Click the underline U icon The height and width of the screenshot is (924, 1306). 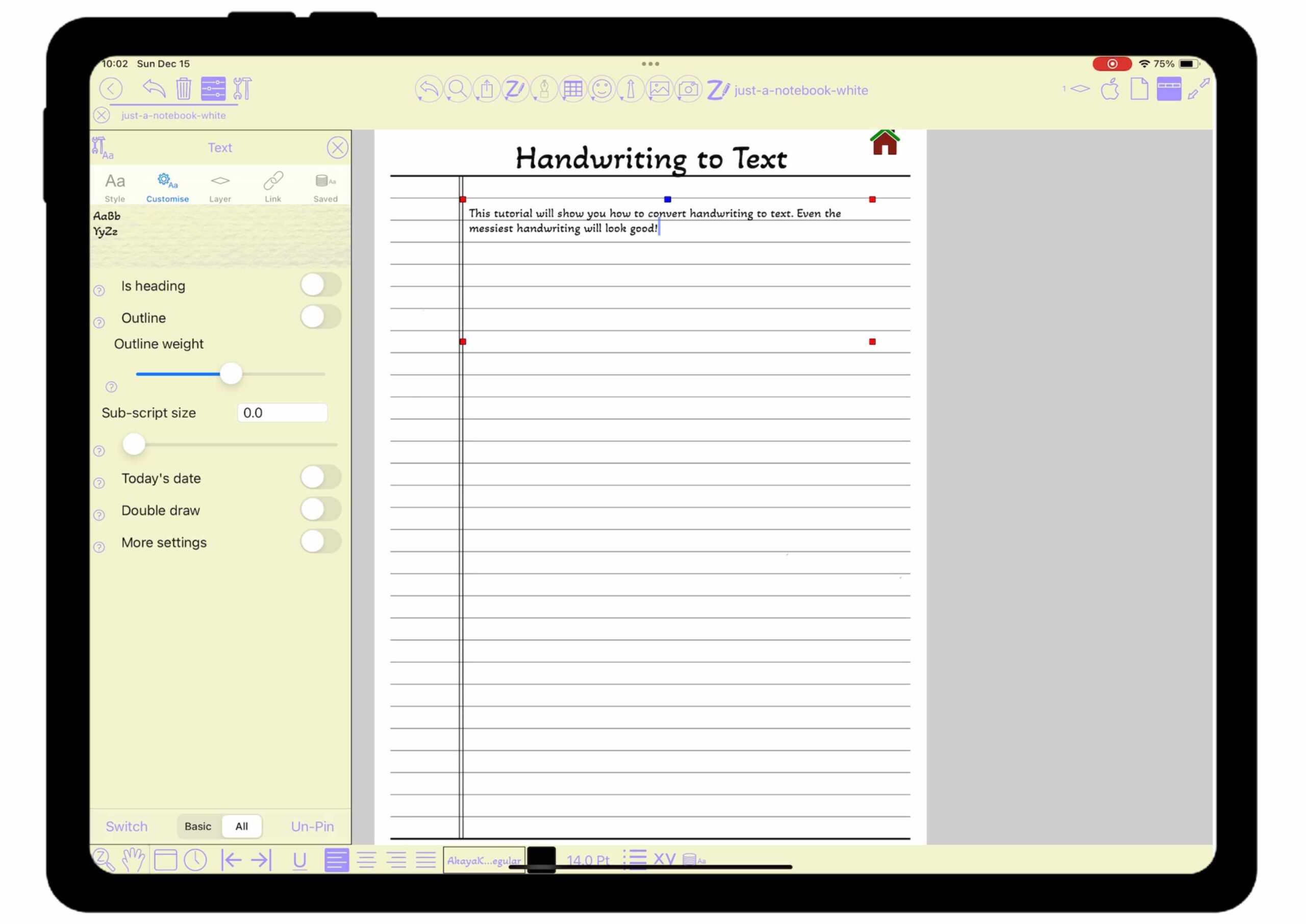coord(300,860)
